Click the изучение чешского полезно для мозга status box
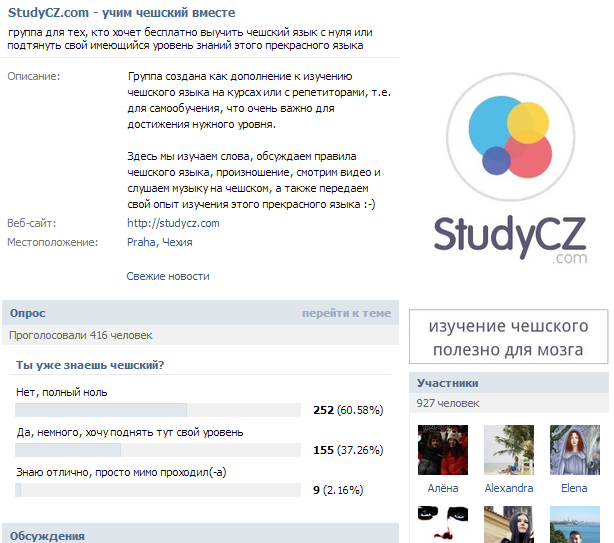Image resolution: width=614 pixels, height=543 pixels. click(x=508, y=337)
